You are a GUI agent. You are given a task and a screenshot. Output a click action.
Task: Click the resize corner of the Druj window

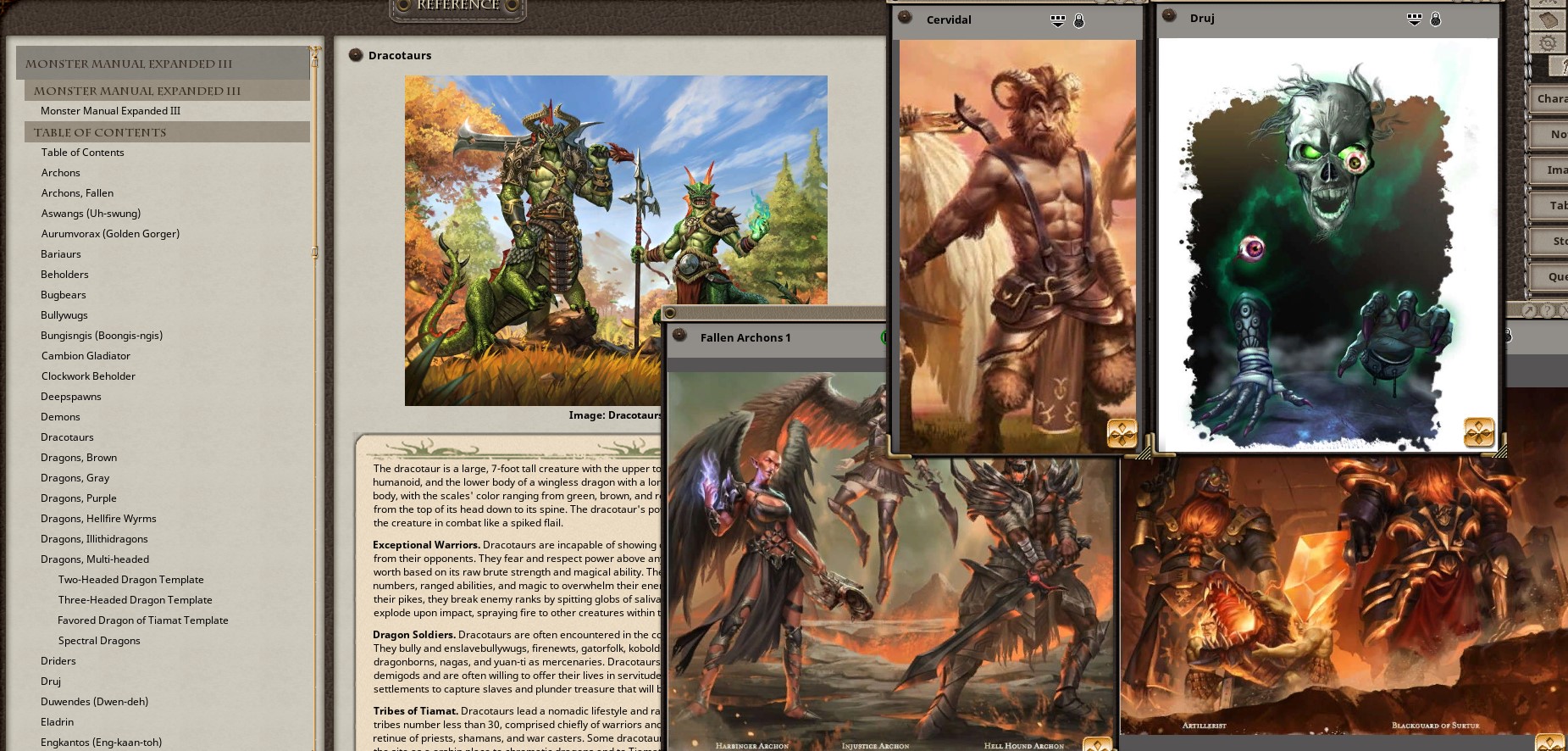(1499, 449)
